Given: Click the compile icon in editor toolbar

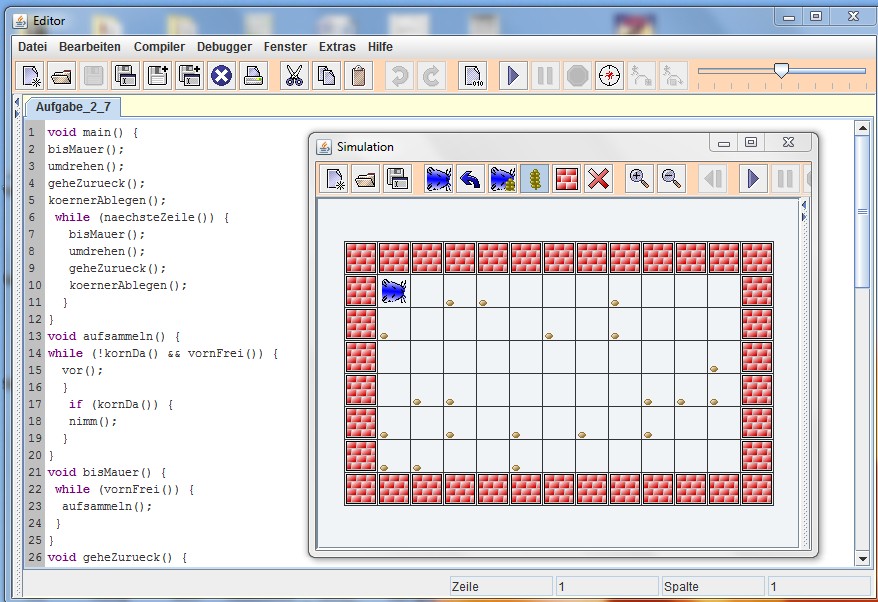Looking at the screenshot, I should coord(472,76).
